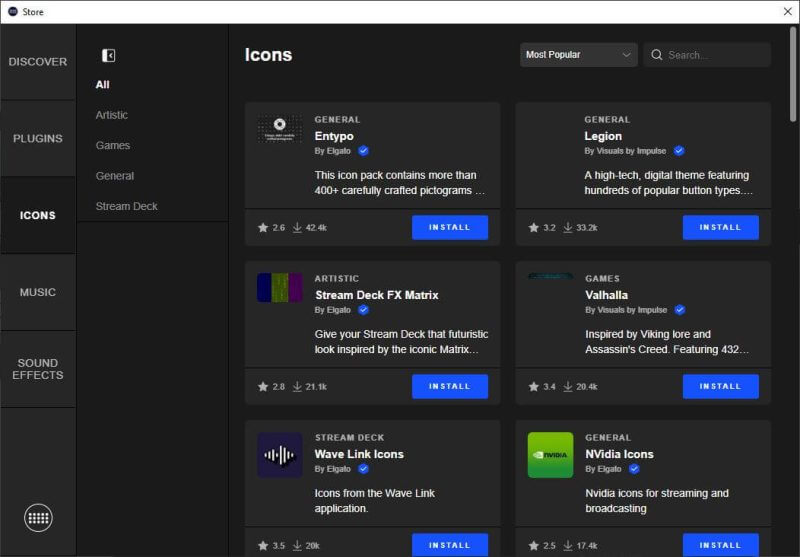Screen dimensions: 800x557
Task: Filter by Stream Deck category
Action: point(127,206)
